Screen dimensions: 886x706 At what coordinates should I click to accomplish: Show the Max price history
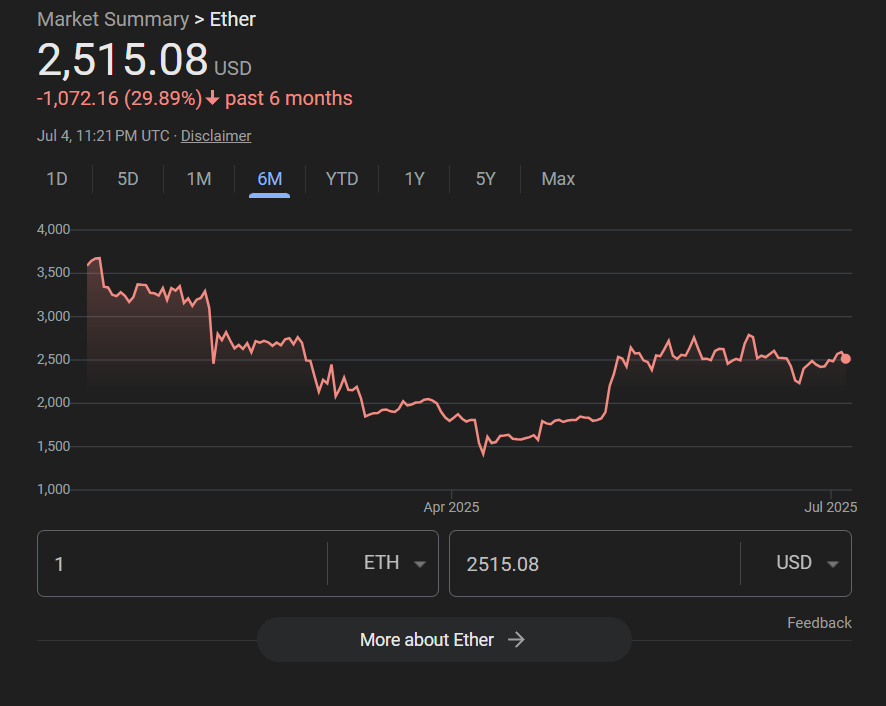pyautogui.click(x=558, y=179)
